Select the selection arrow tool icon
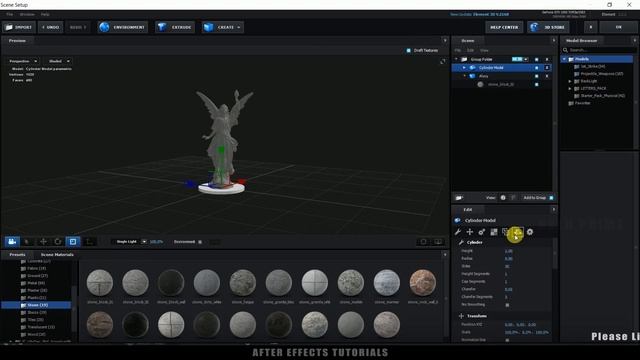This screenshot has height=360, width=640. [x=27, y=242]
